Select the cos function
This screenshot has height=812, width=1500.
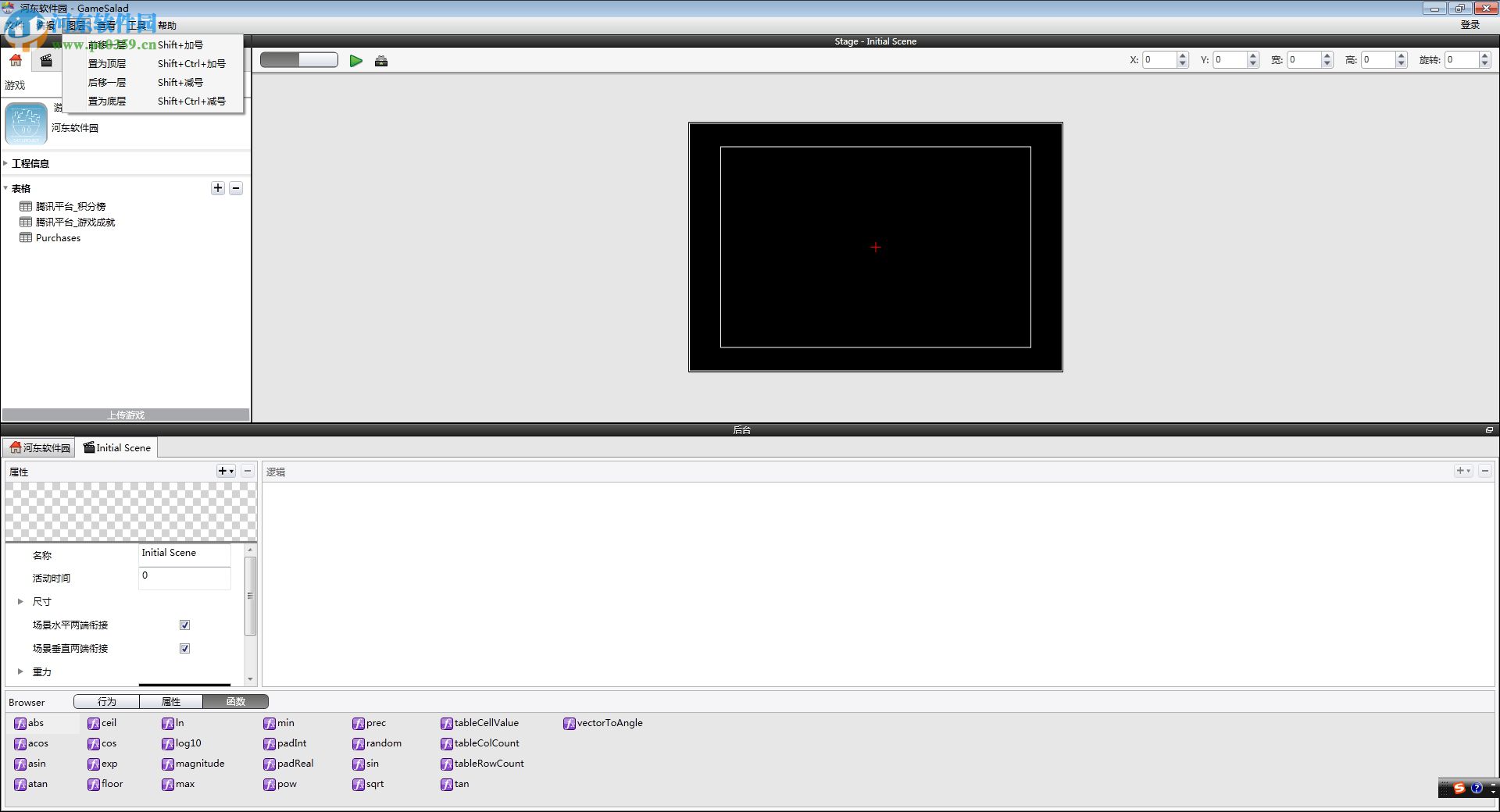[x=102, y=743]
